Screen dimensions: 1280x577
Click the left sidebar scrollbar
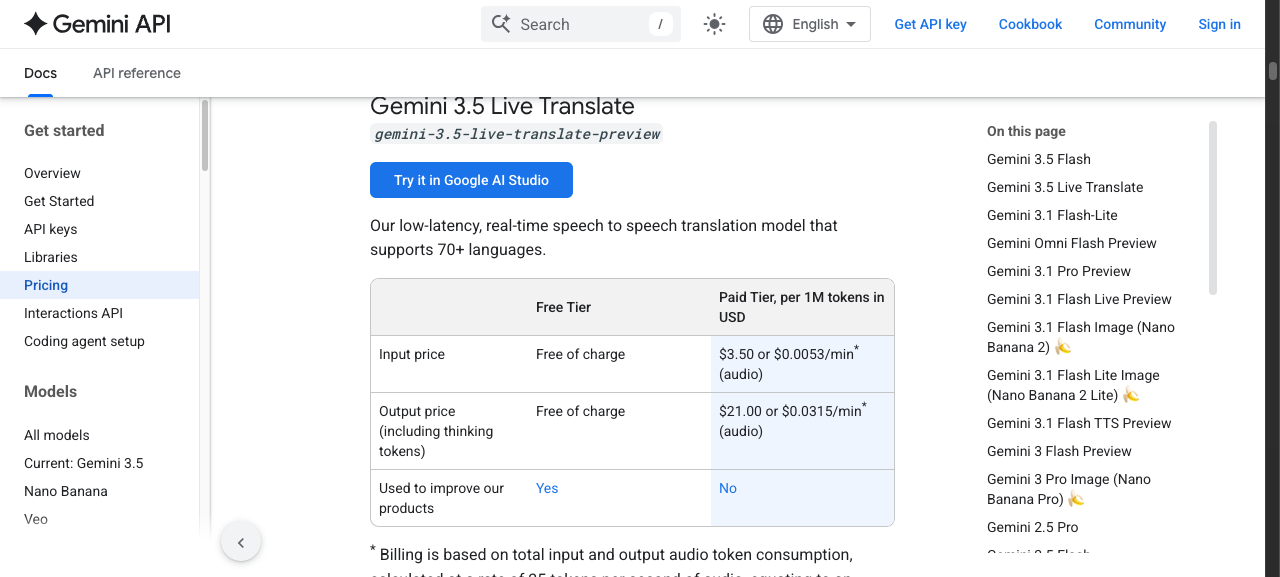205,135
